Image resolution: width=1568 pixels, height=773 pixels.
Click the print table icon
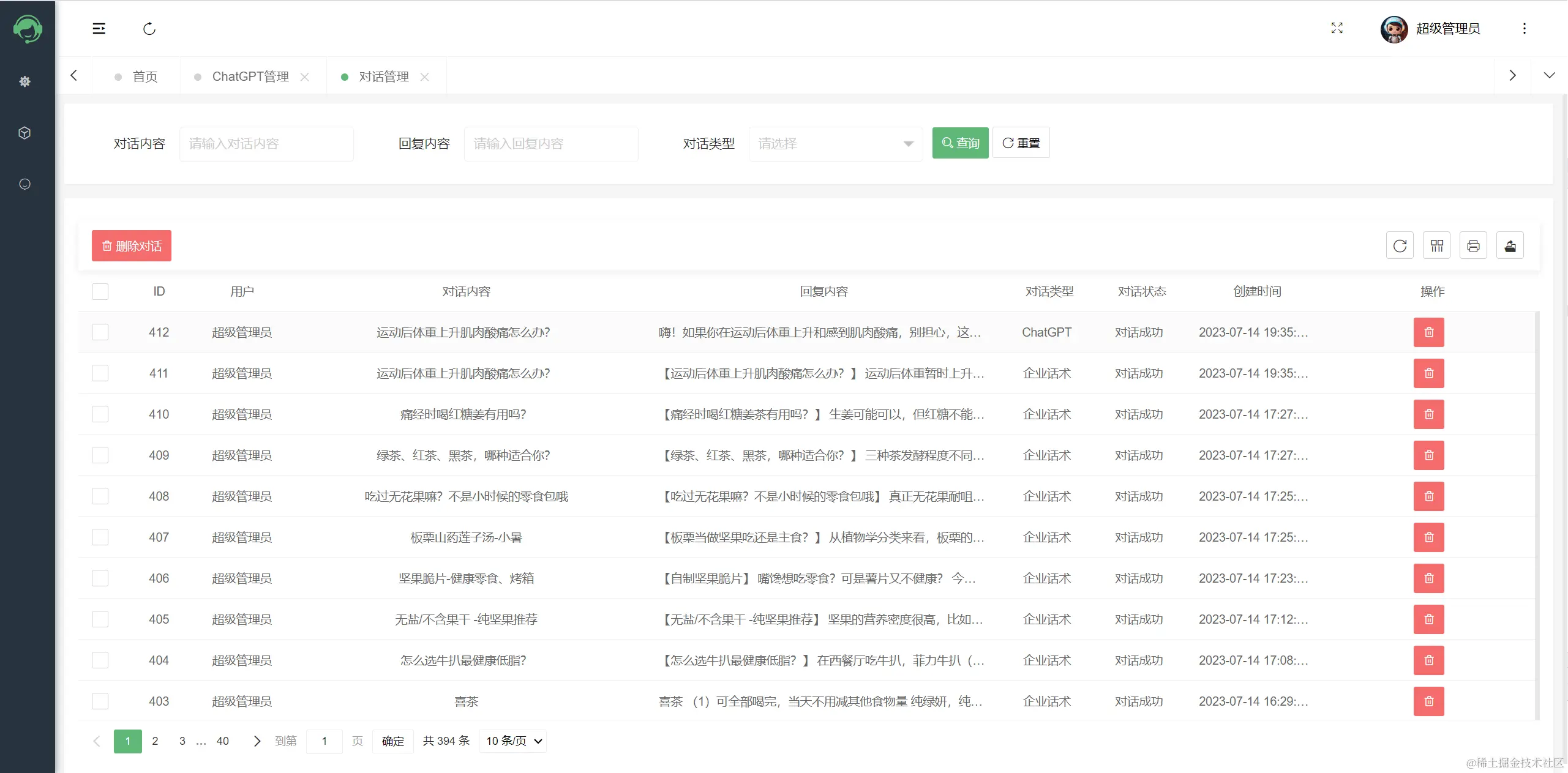(x=1473, y=246)
